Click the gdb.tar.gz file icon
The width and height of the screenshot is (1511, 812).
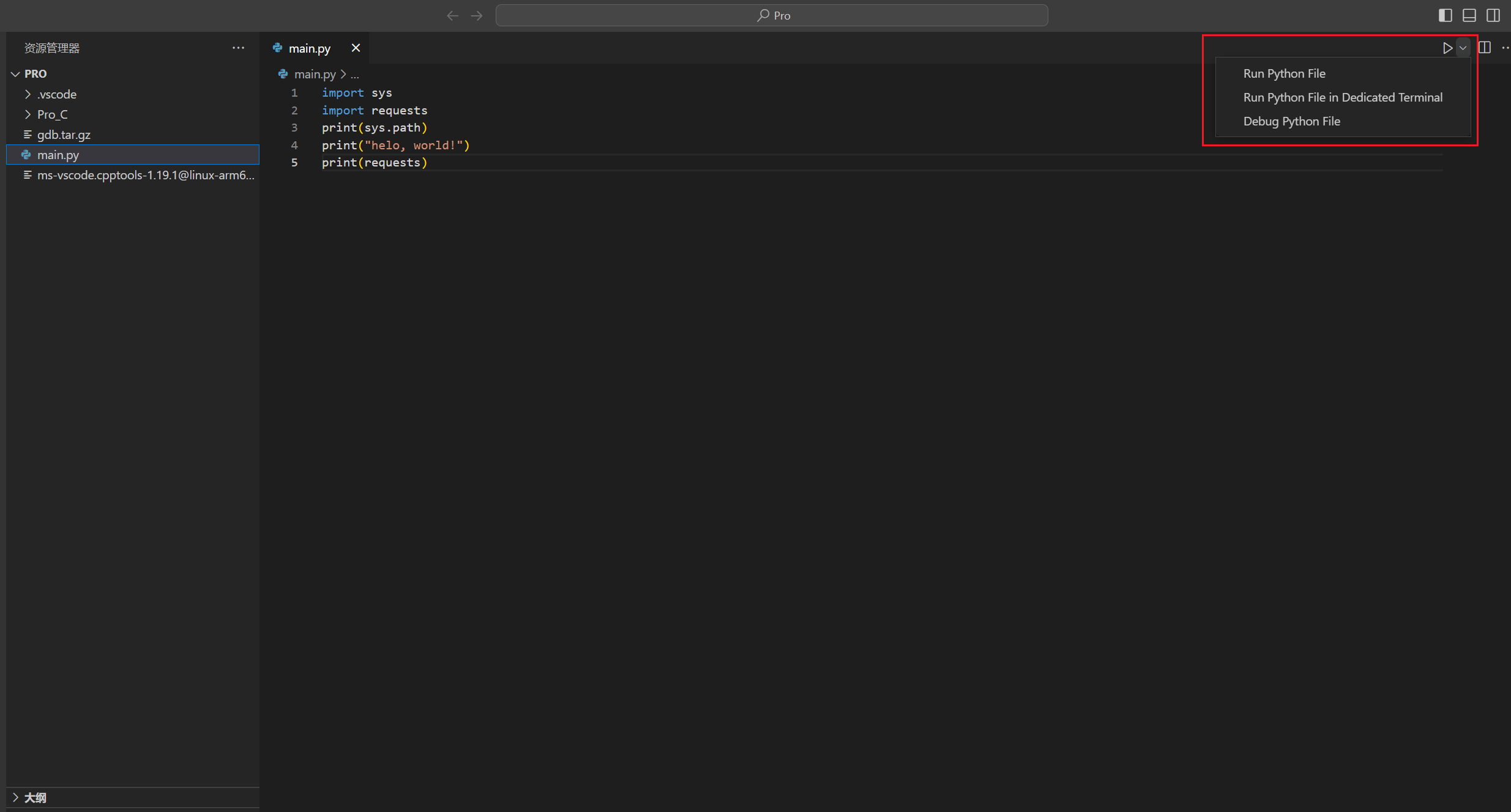click(x=28, y=135)
